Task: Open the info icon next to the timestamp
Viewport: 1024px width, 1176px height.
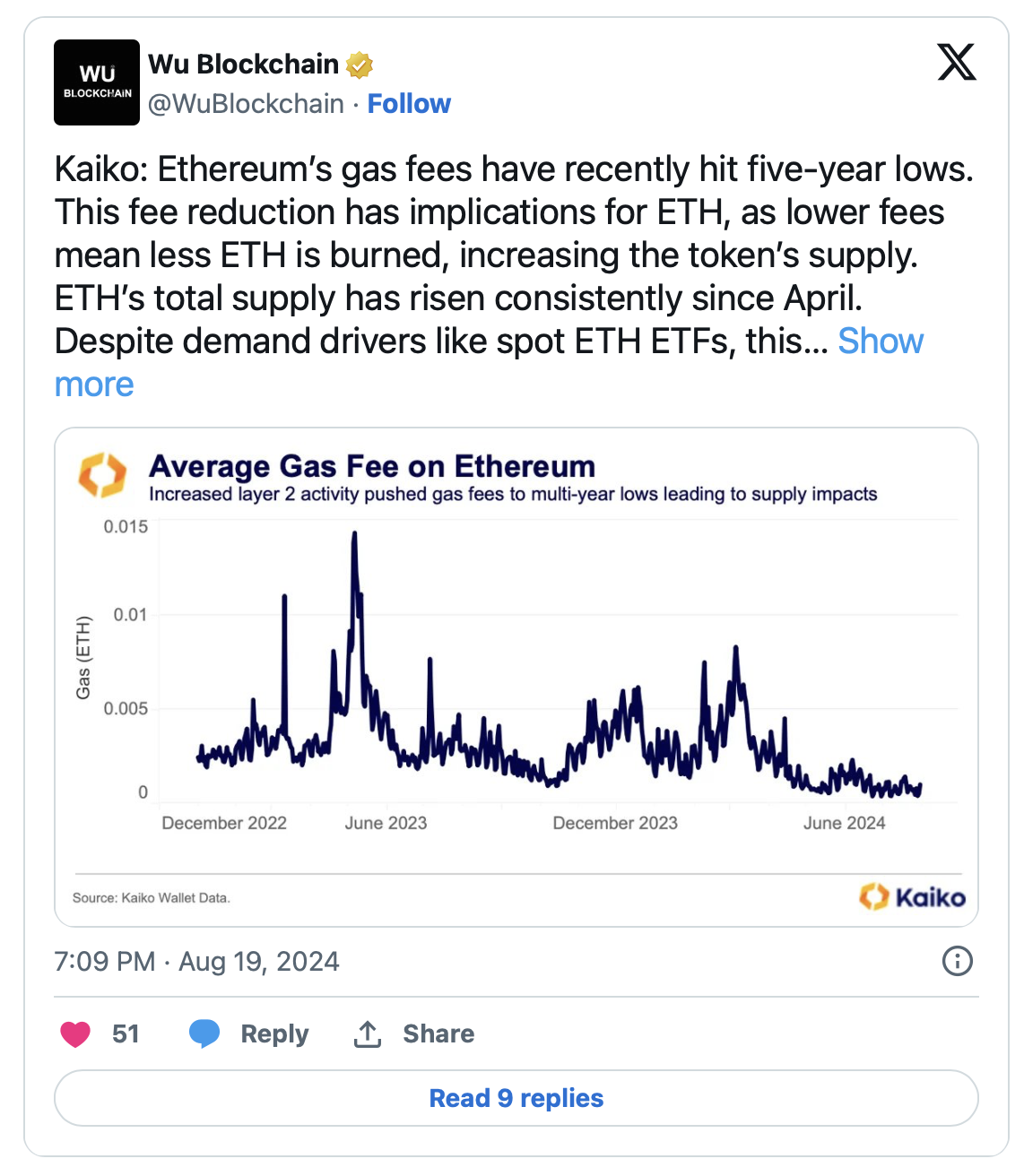Action: point(958,962)
